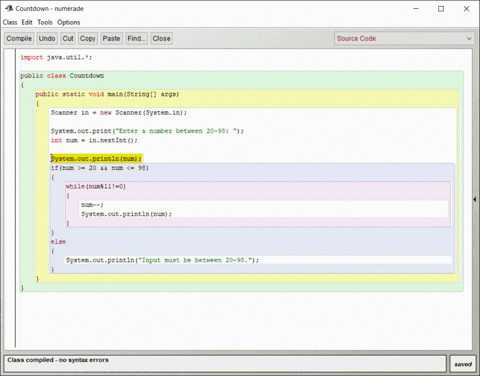
Task: Open the Find... dialog button
Action: (136, 38)
